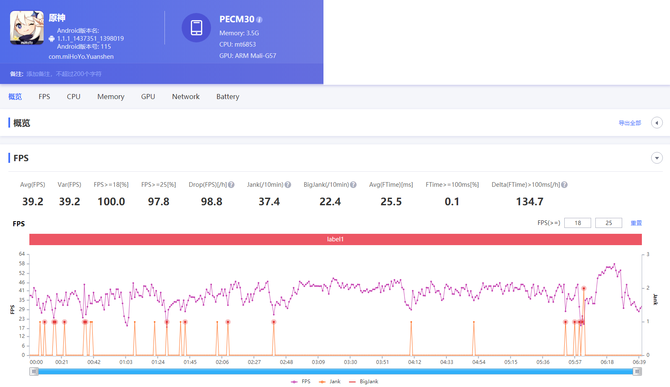Open help icon next to Jank(/10min)
This screenshot has width=670, height=387.
[288, 185]
